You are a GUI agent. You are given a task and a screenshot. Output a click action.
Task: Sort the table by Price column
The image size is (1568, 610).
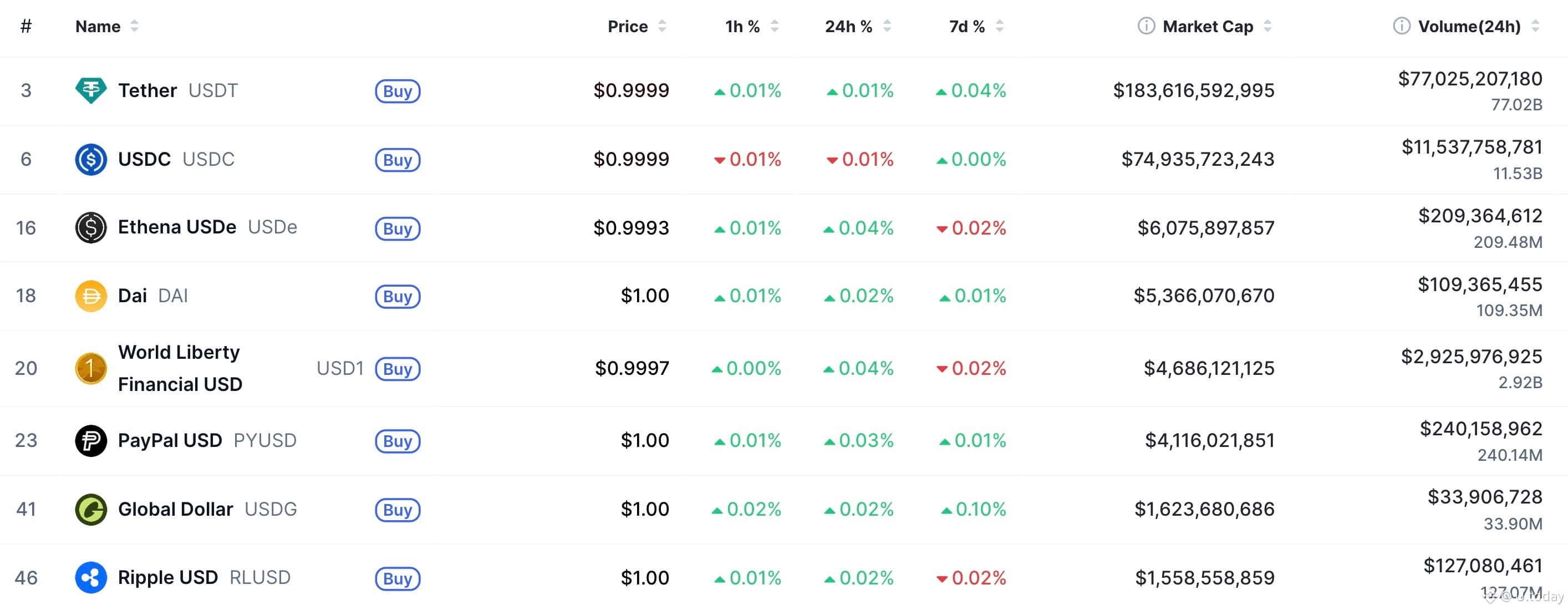[x=663, y=26]
